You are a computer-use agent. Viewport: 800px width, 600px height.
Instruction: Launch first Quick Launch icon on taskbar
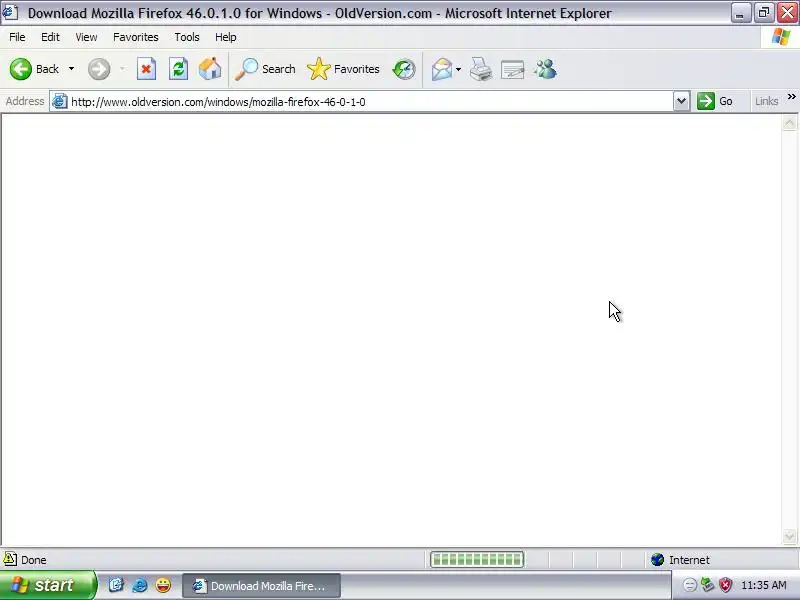coord(116,585)
